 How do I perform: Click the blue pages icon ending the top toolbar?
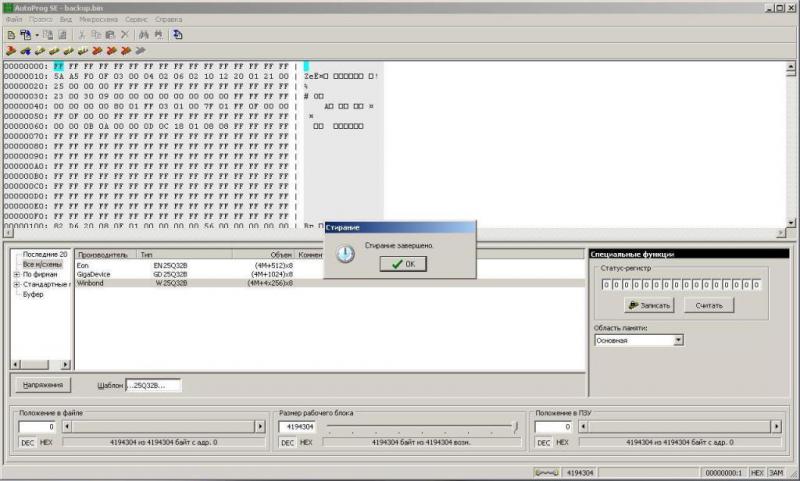tap(178, 35)
